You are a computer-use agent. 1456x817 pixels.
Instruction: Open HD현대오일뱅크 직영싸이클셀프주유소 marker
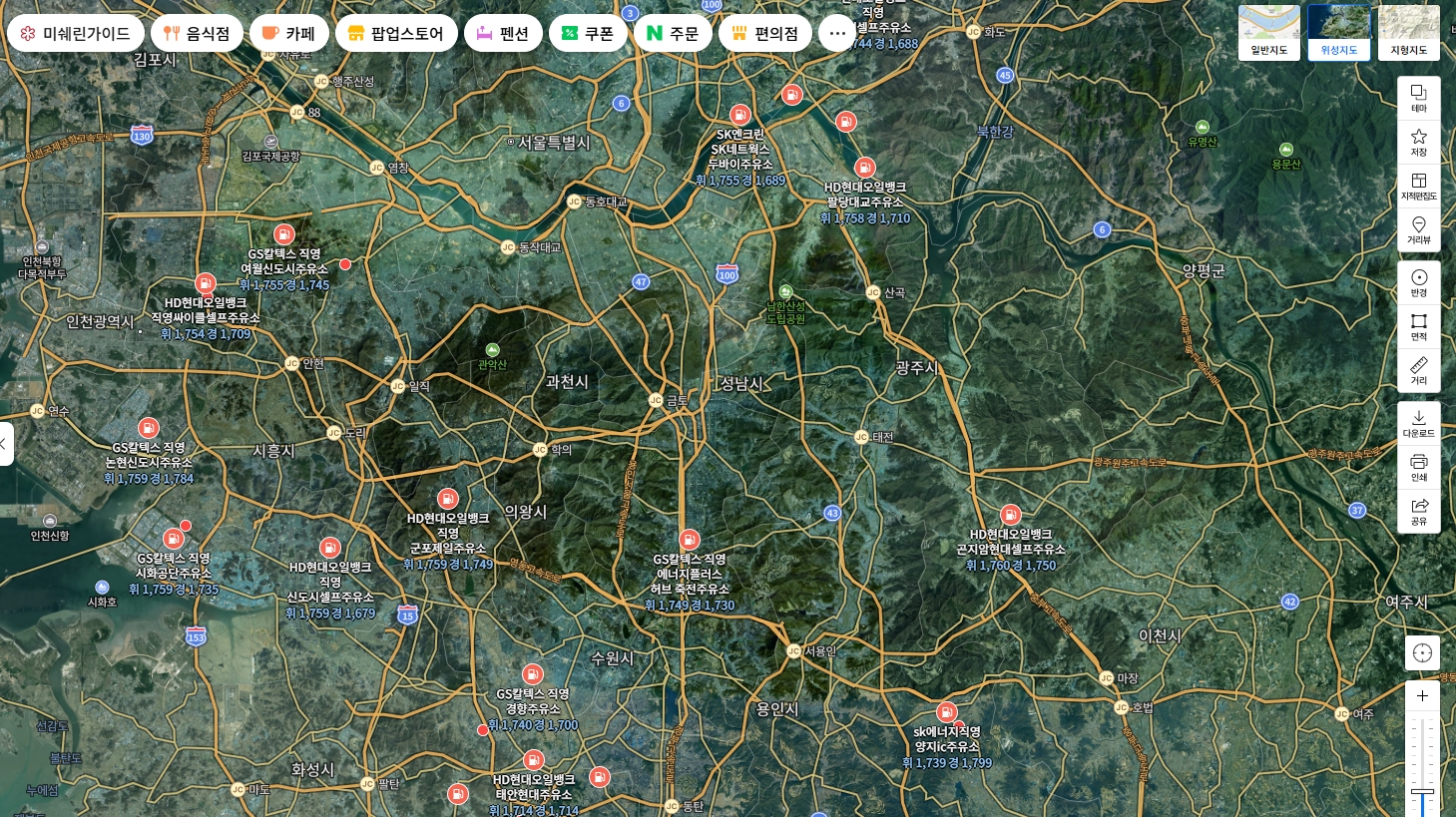[206, 283]
